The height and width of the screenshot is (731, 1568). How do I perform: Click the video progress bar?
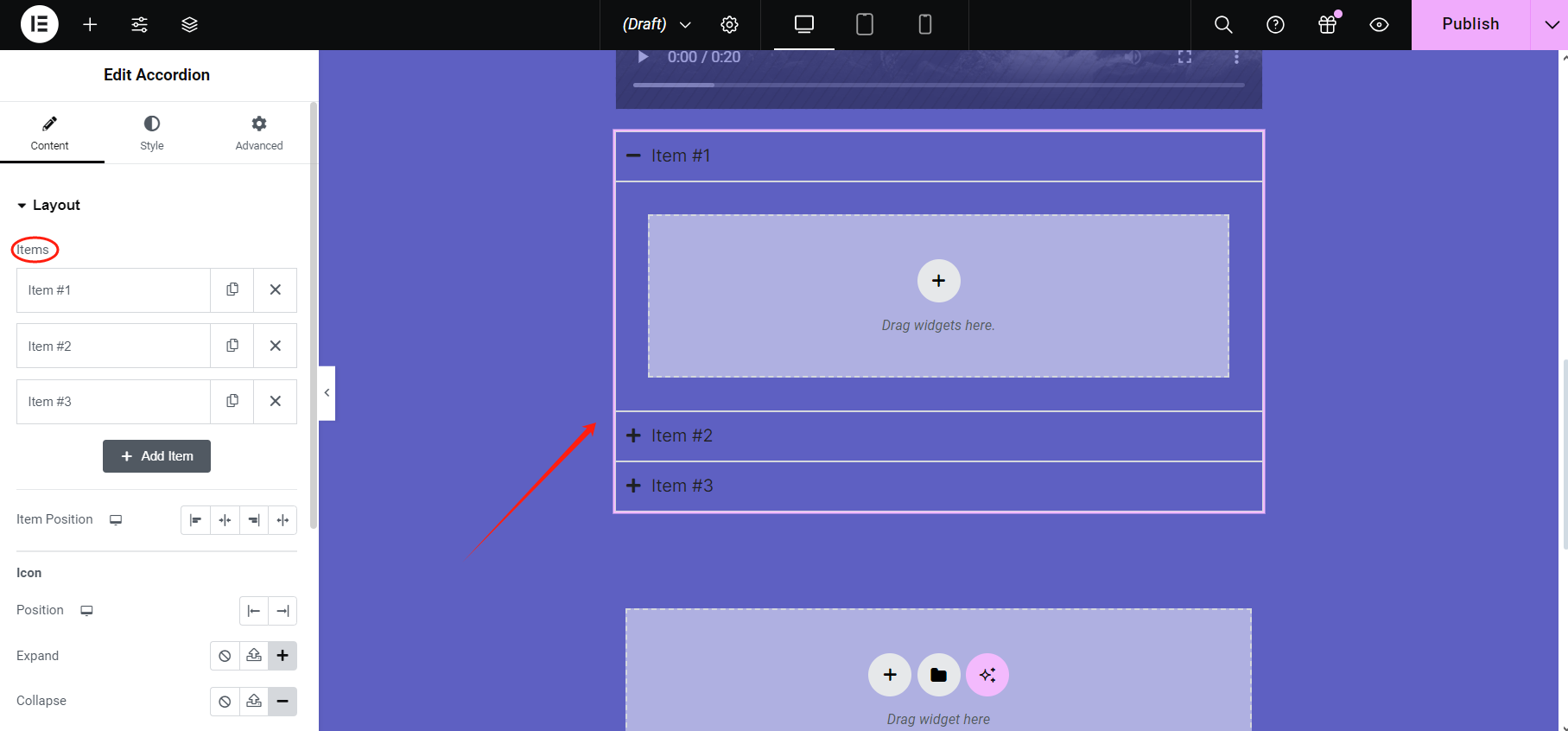click(938, 85)
